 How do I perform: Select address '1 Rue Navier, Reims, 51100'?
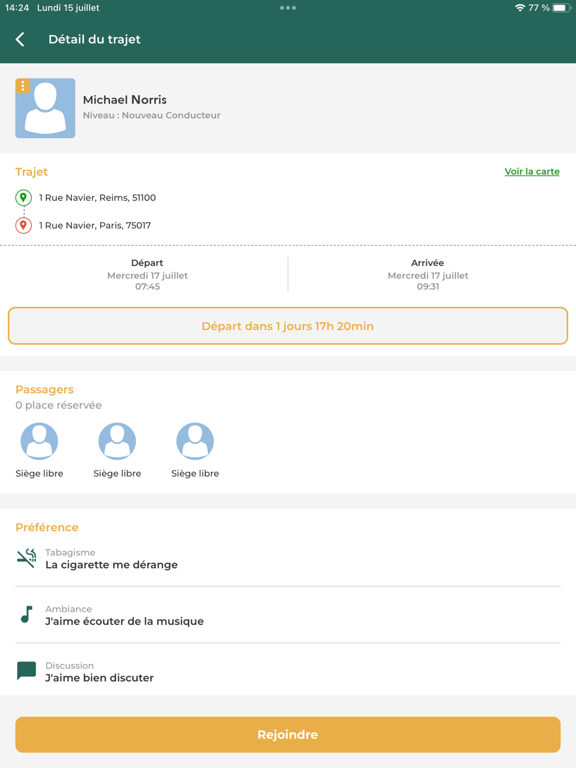97,197
